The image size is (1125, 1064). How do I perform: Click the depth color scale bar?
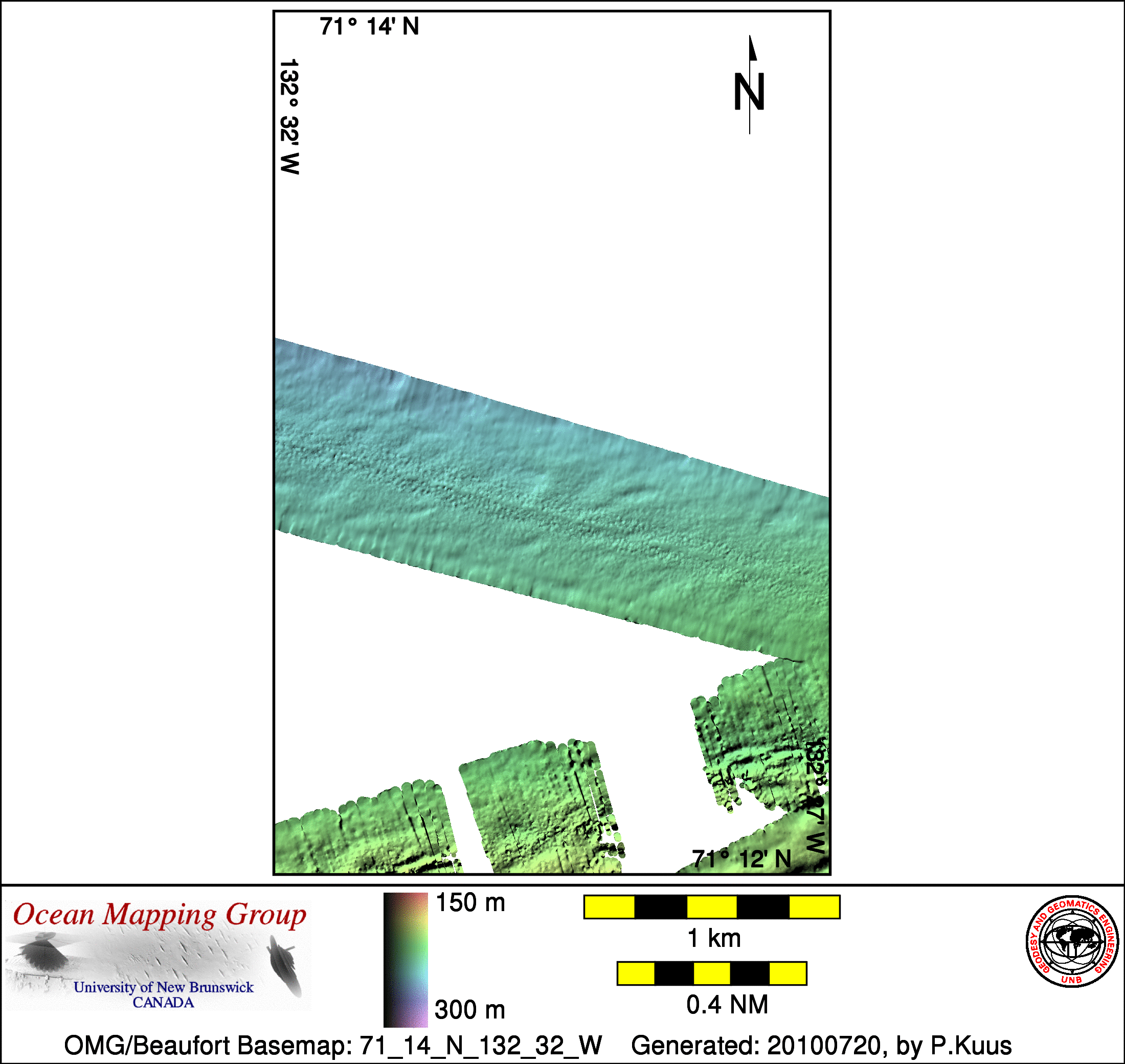click(406, 960)
